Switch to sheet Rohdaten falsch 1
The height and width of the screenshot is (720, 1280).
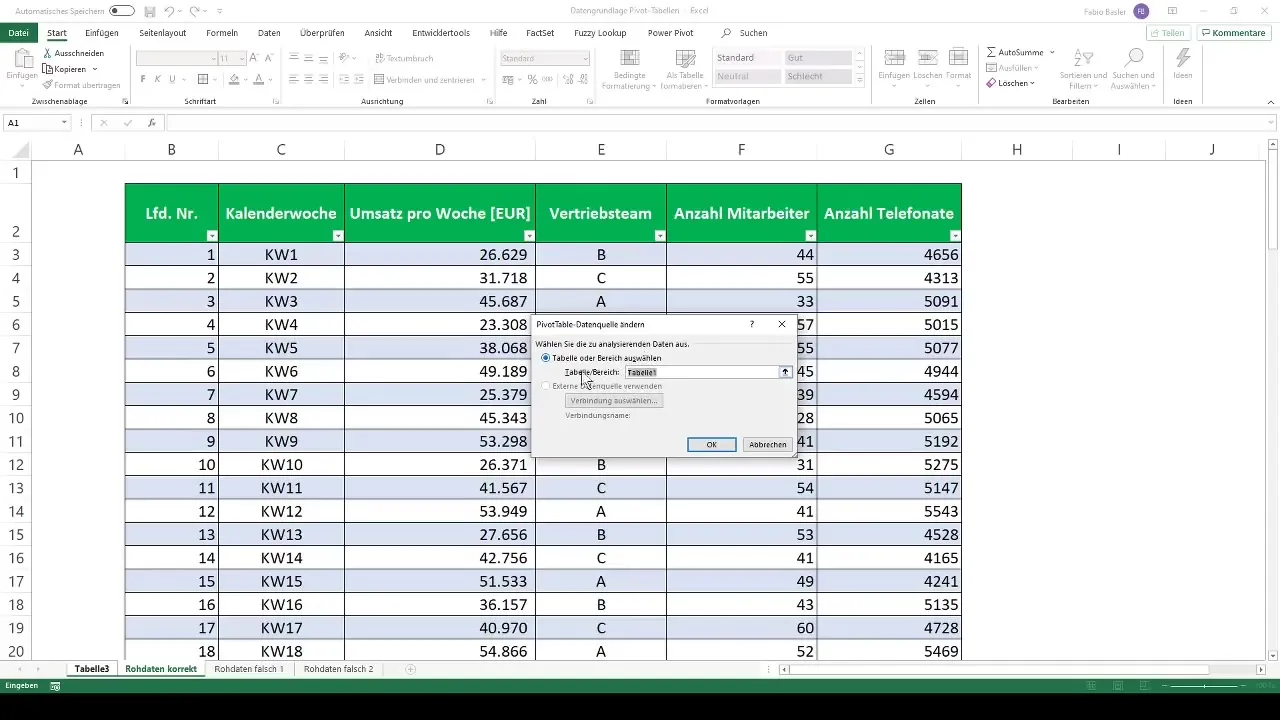249,669
